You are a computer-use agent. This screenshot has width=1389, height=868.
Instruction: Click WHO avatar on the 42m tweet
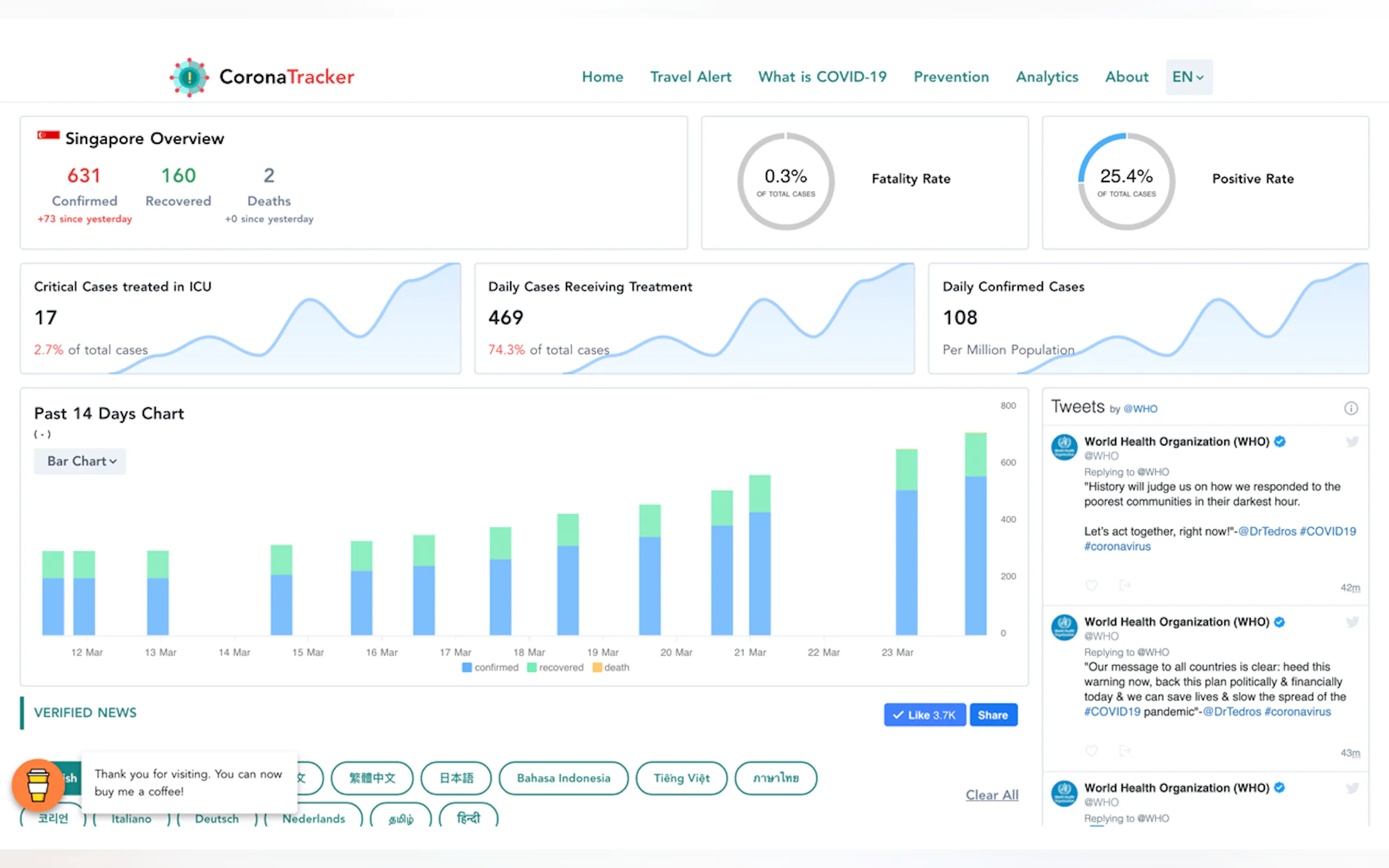(1064, 447)
